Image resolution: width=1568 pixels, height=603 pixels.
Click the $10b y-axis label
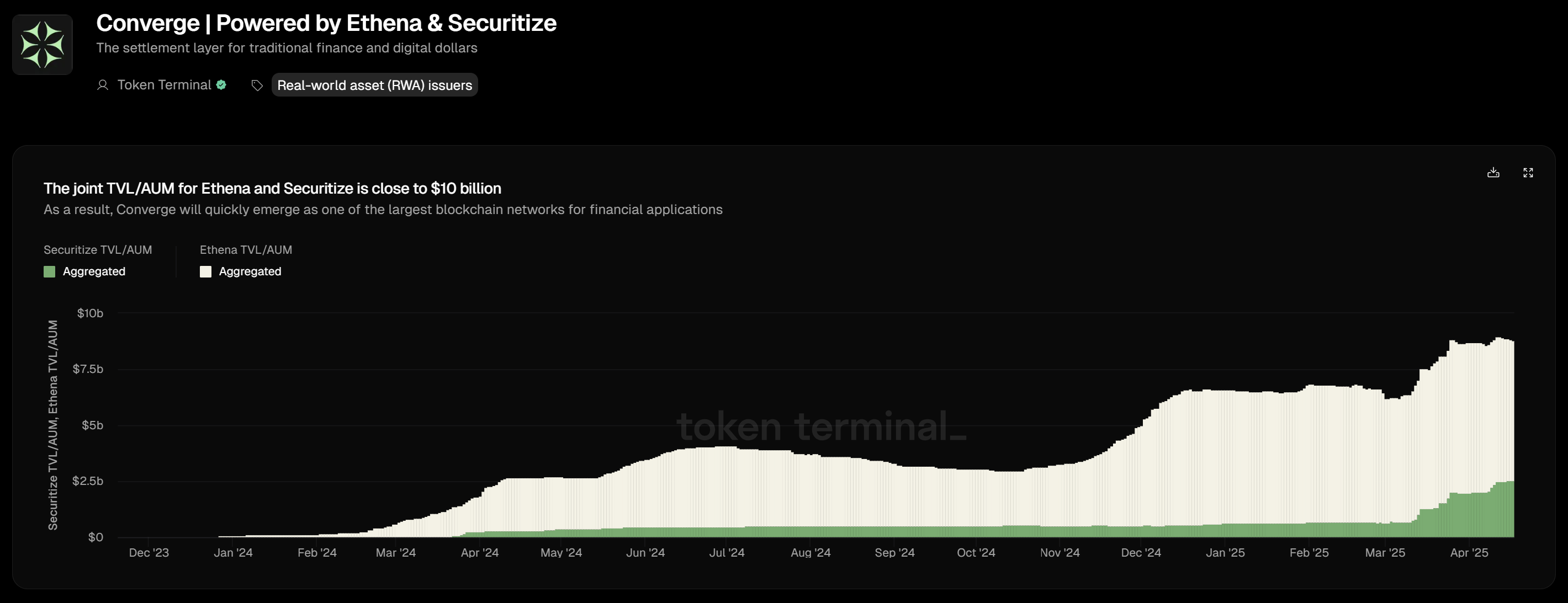pyautogui.click(x=90, y=313)
